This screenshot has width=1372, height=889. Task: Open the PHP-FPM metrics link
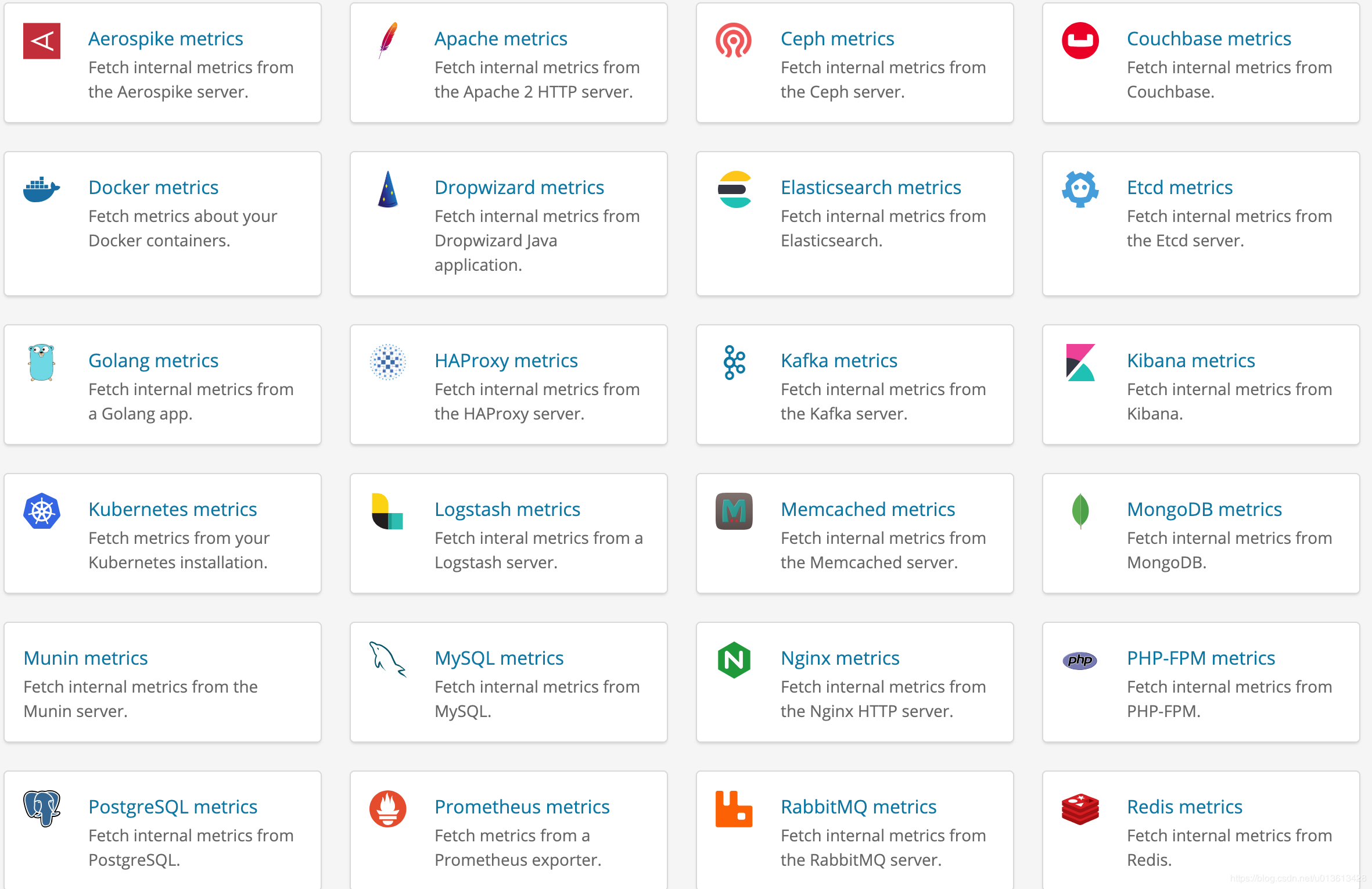[x=1201, y=658]
